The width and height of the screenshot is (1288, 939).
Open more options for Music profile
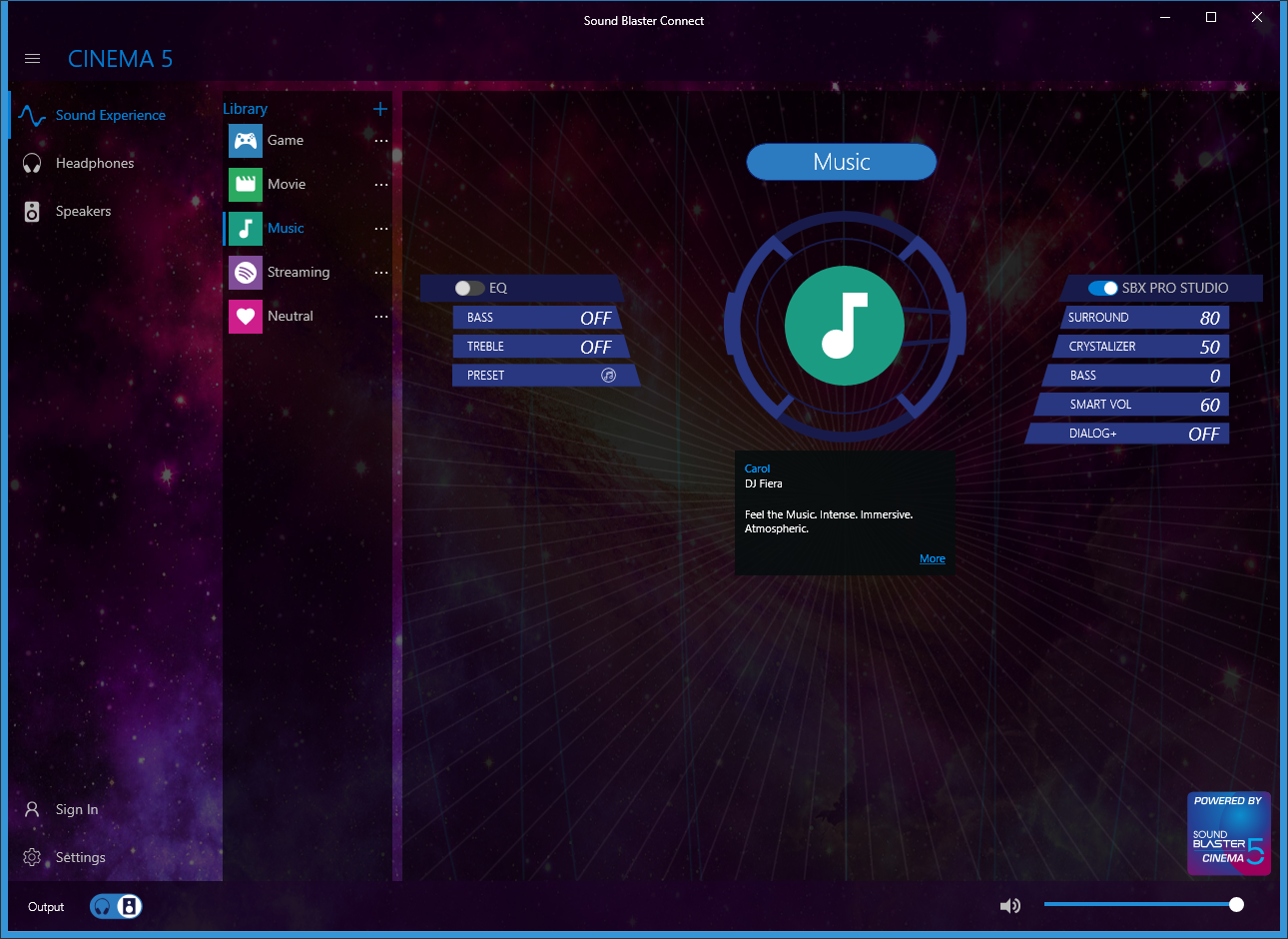[381, 229]
